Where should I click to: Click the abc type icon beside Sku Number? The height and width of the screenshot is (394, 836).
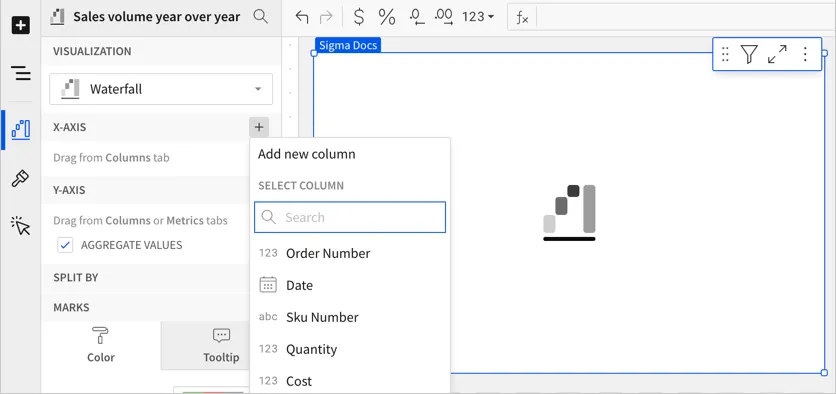[x=268, y=317]
